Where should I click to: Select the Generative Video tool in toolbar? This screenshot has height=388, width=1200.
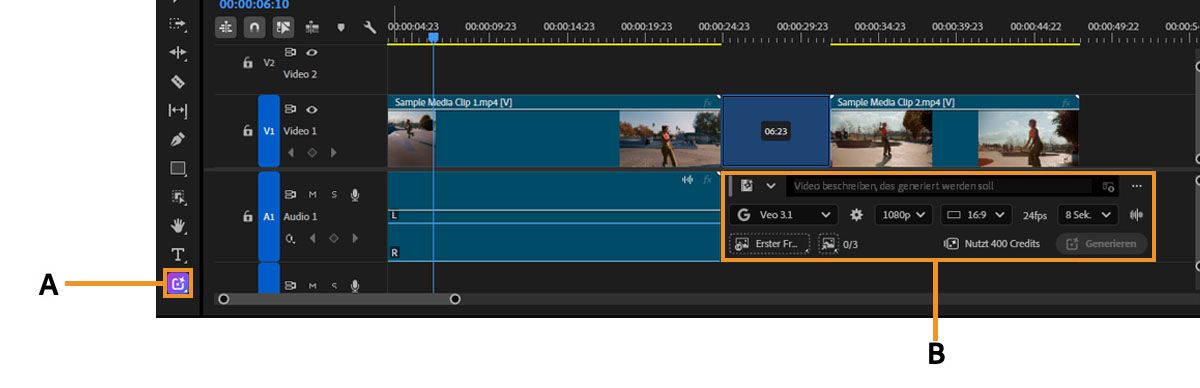point(178,283)
